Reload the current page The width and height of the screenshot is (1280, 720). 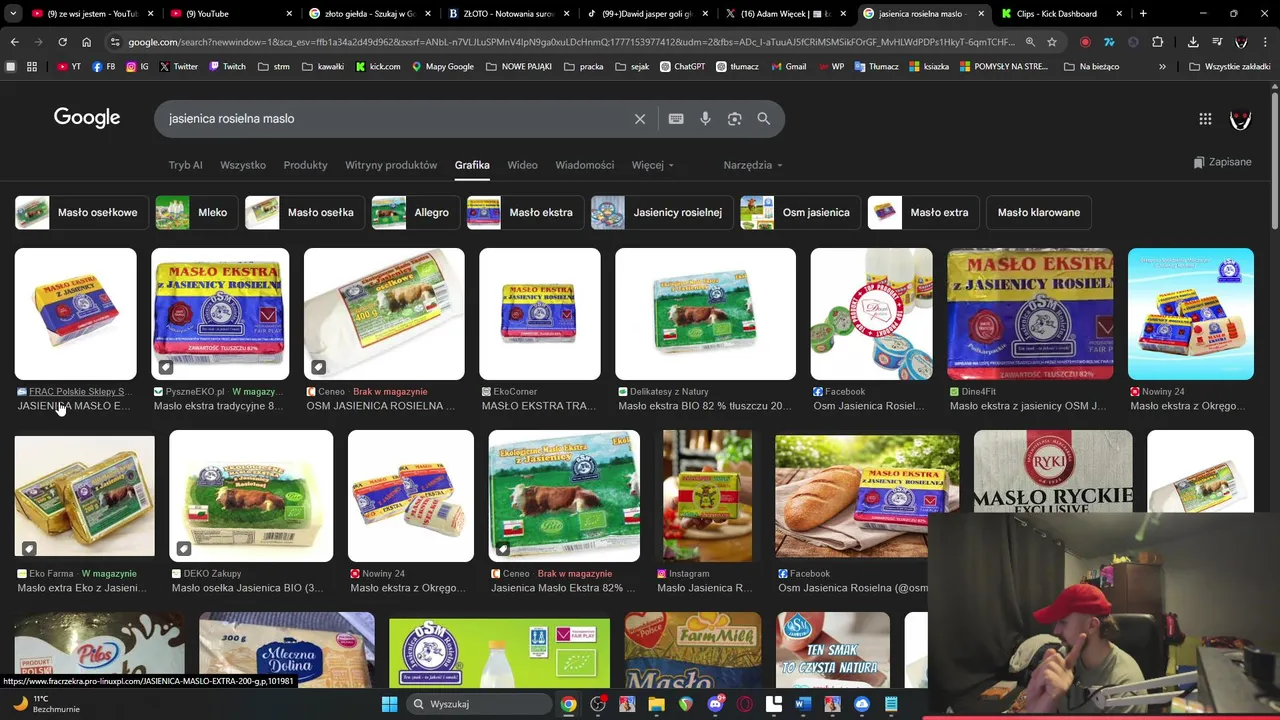(x=62, y=42)
